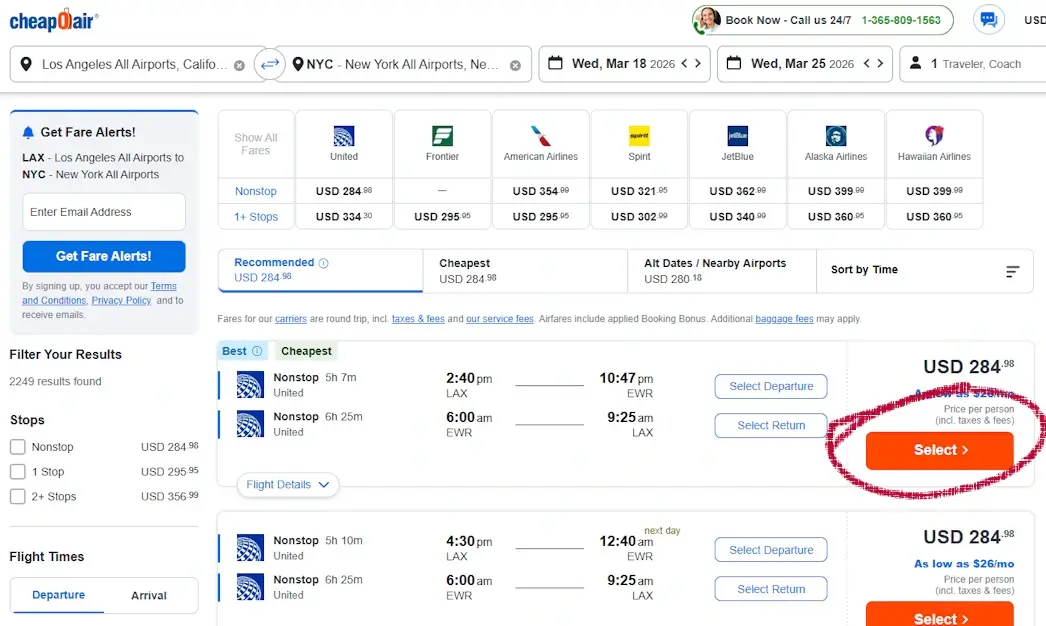The width and height of the screenshot is (1046, 626).
Task: Click info icon next to Recommended
Action: coord(323,263)
